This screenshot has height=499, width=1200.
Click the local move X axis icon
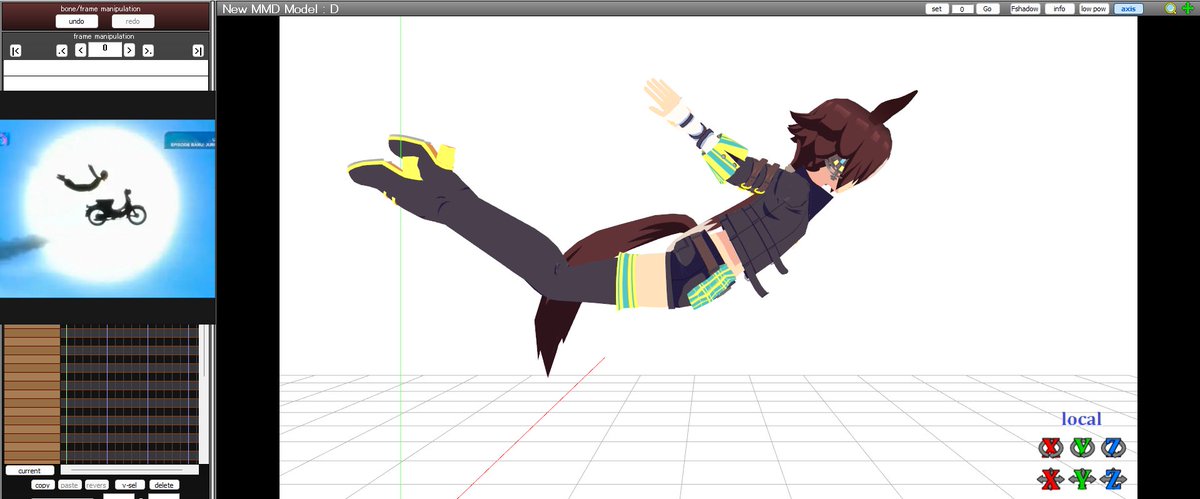[1050, 478]
